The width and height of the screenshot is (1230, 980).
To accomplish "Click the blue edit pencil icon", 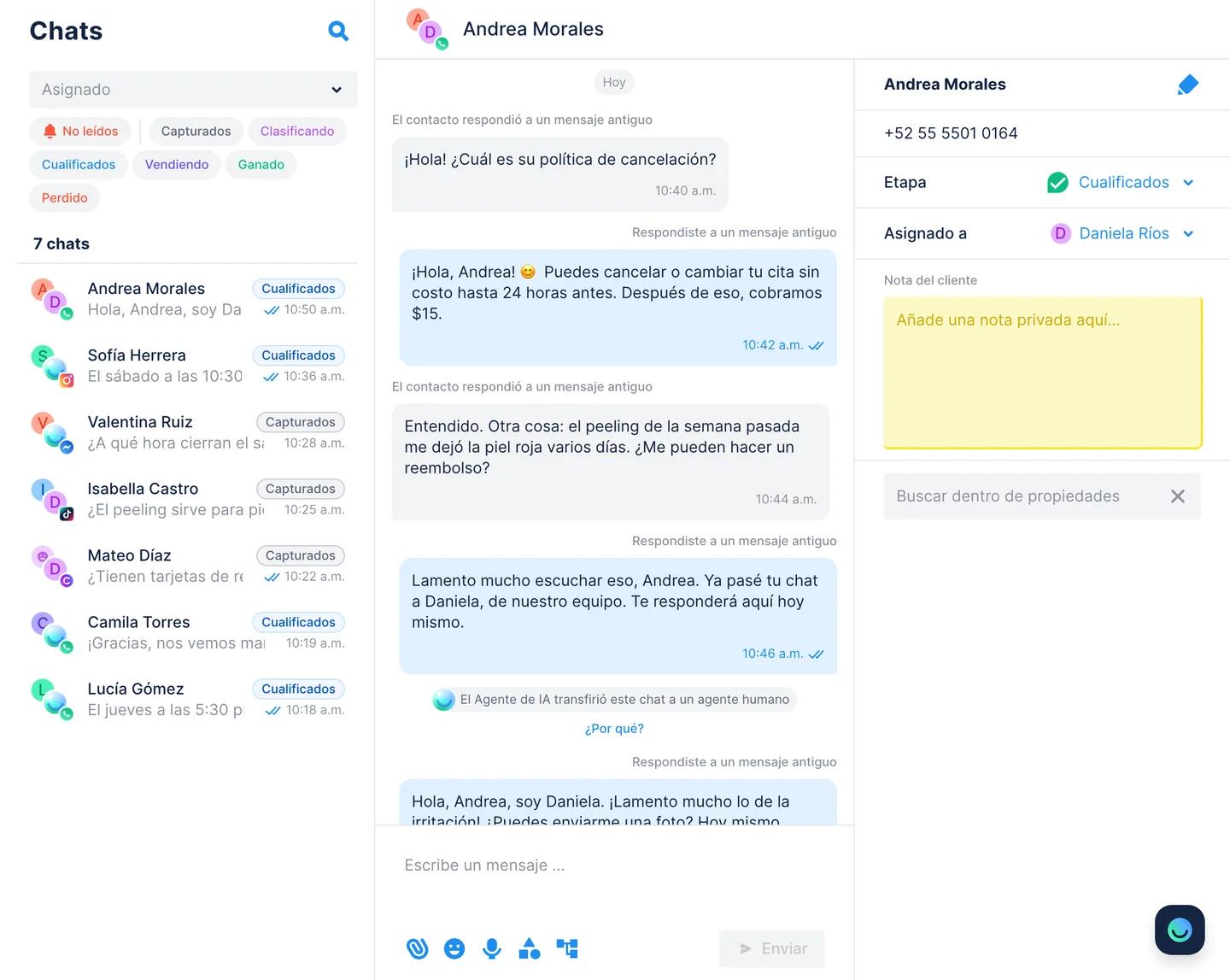I will pyautogui.click(x=1188, y=85).
